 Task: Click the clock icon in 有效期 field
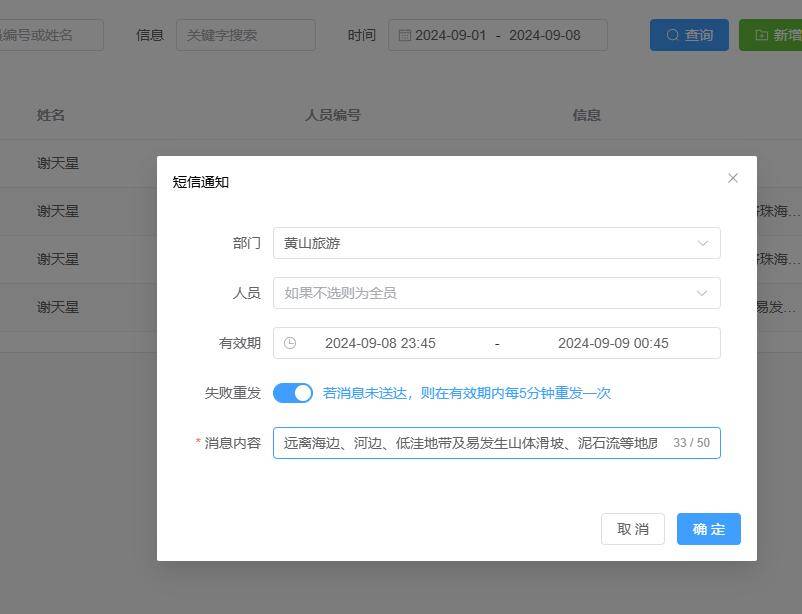pyautogui.click(x=290, y=343)
